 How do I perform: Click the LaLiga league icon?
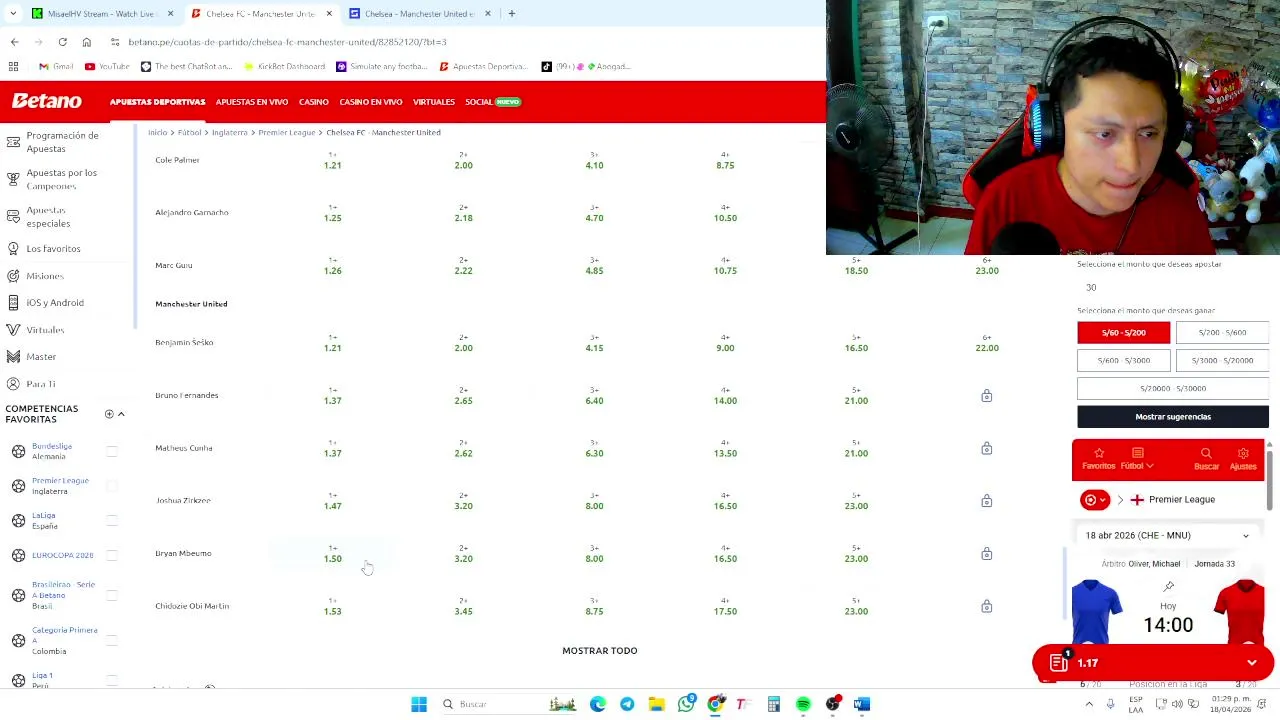(18, 520)
